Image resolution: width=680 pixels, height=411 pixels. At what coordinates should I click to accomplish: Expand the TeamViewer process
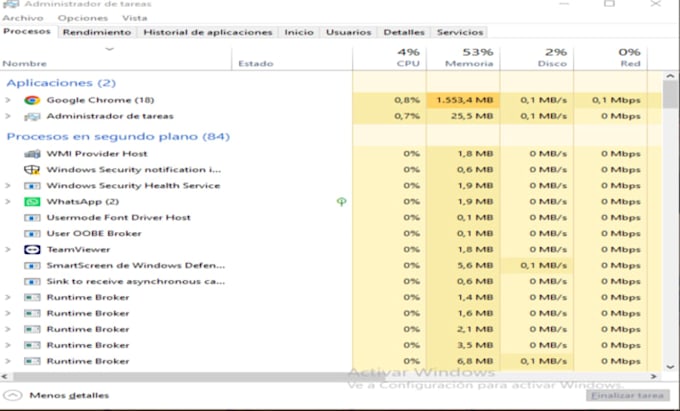point(7,250)
